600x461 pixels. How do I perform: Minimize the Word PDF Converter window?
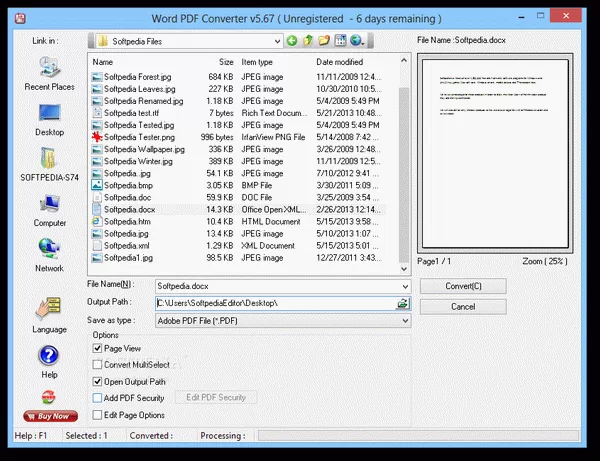[x=521, y=17]
